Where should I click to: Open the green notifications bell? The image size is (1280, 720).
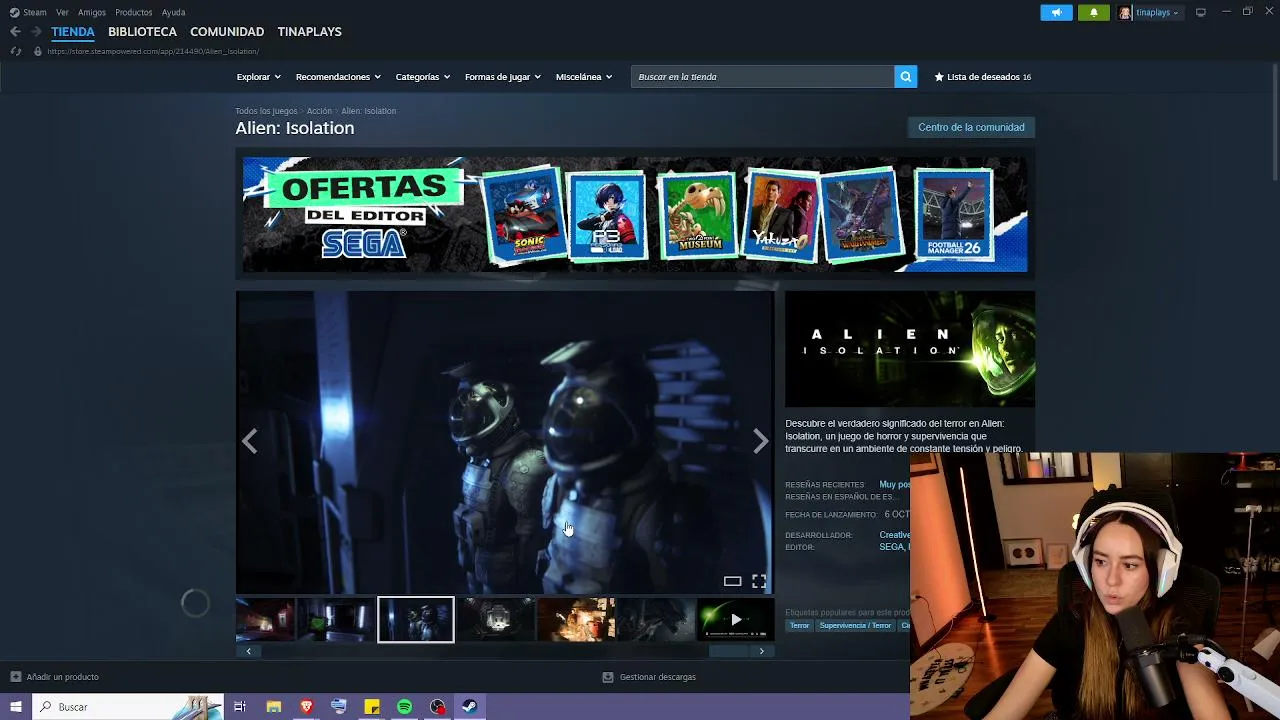[x=1093, y=12]
